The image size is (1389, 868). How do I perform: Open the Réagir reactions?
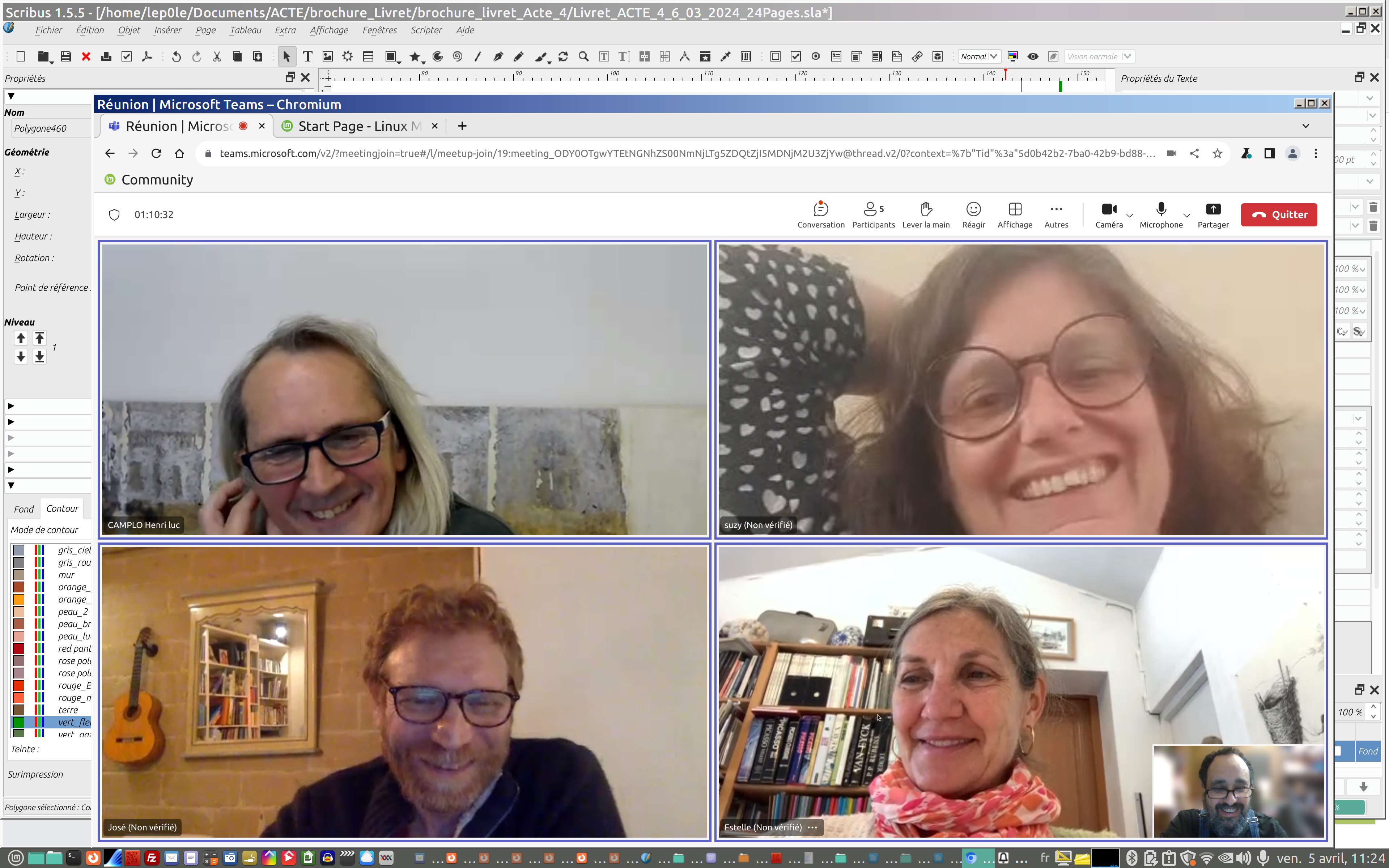(x=973, y=209)
